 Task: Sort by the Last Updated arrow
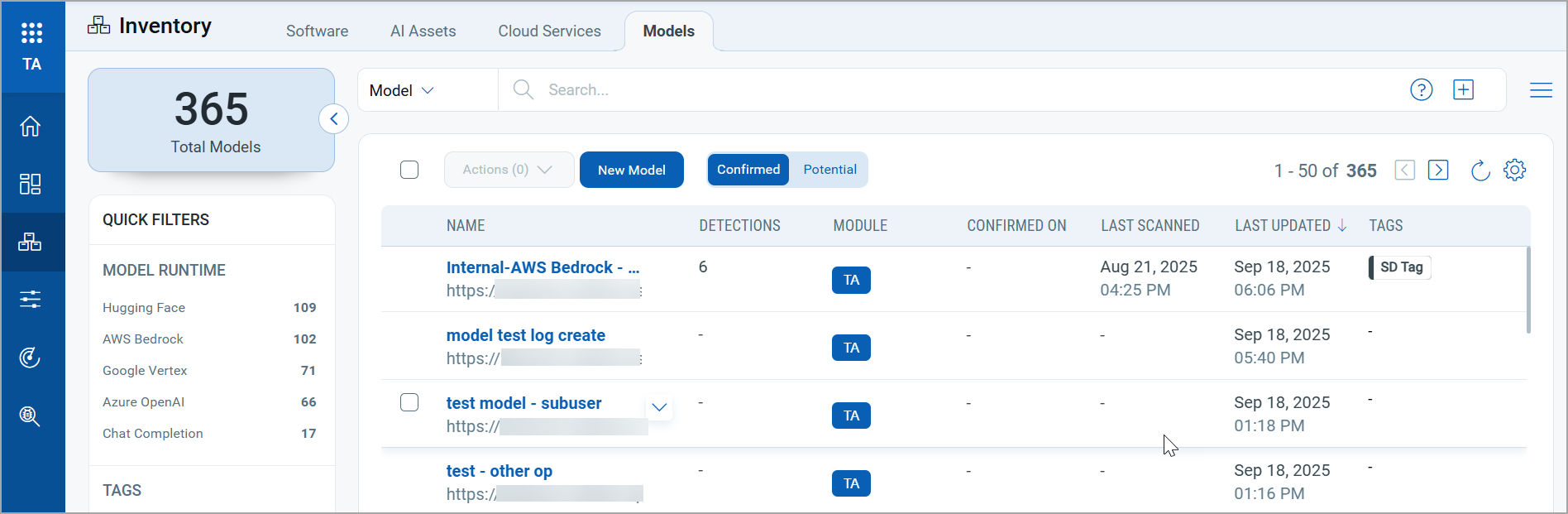point(1342,225)
